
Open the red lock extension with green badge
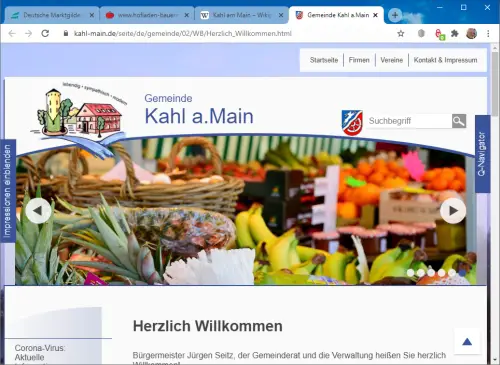tap(440, 34)
